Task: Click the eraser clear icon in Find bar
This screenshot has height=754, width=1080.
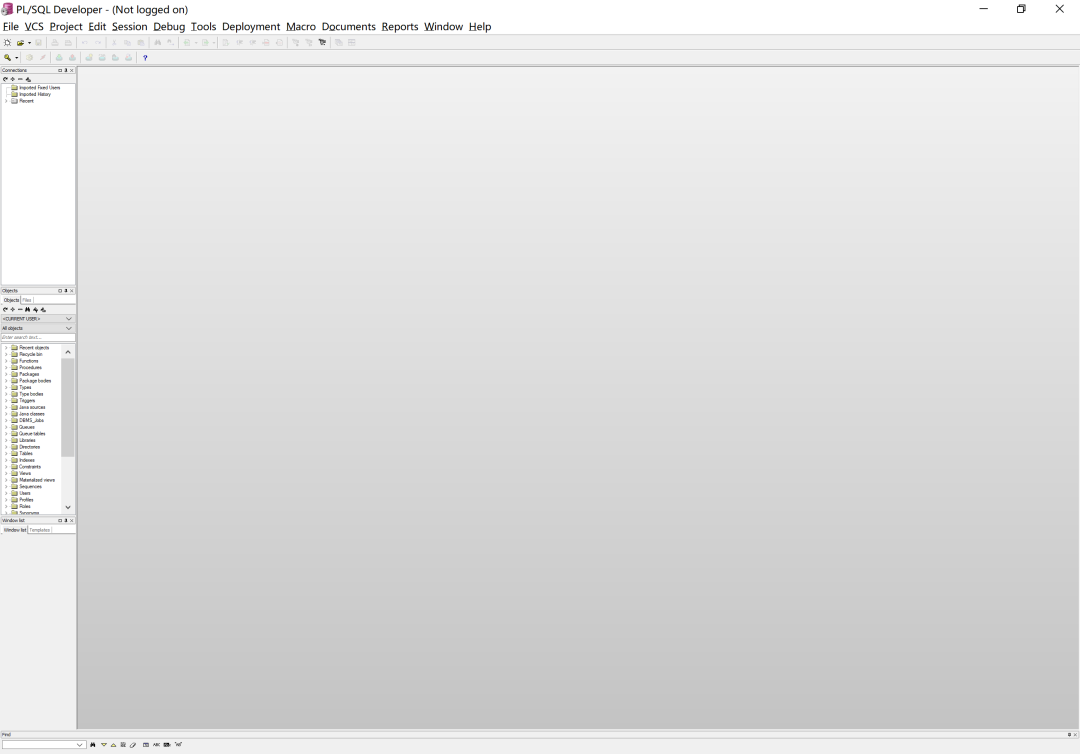Action: coord(133,744)
